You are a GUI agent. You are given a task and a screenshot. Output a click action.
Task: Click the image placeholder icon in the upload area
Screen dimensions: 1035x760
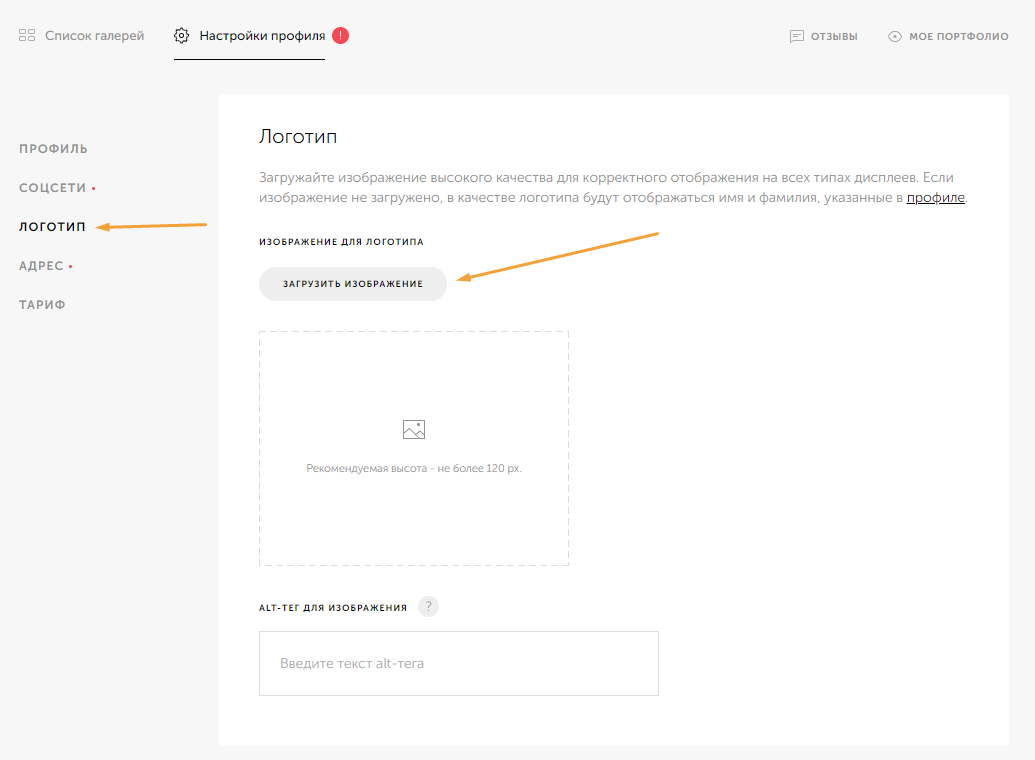414,430
